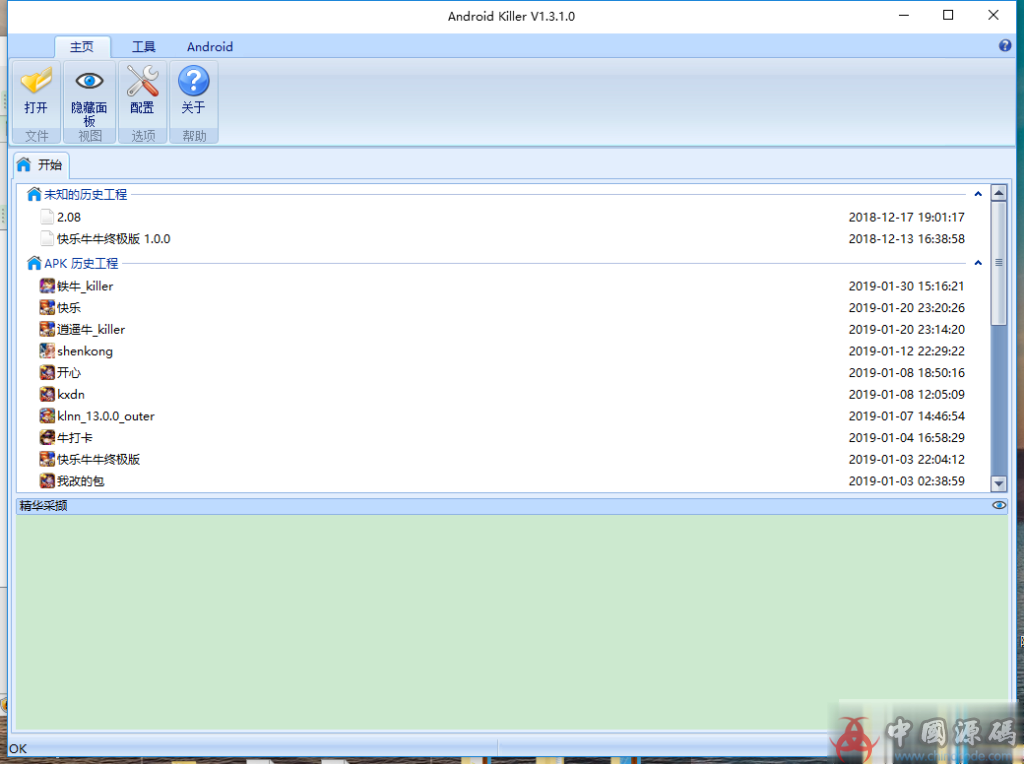The width and height of the screenshot is (1024, 764).
Task: Click the 牛打卡 project icon
Action: [47, 438]
